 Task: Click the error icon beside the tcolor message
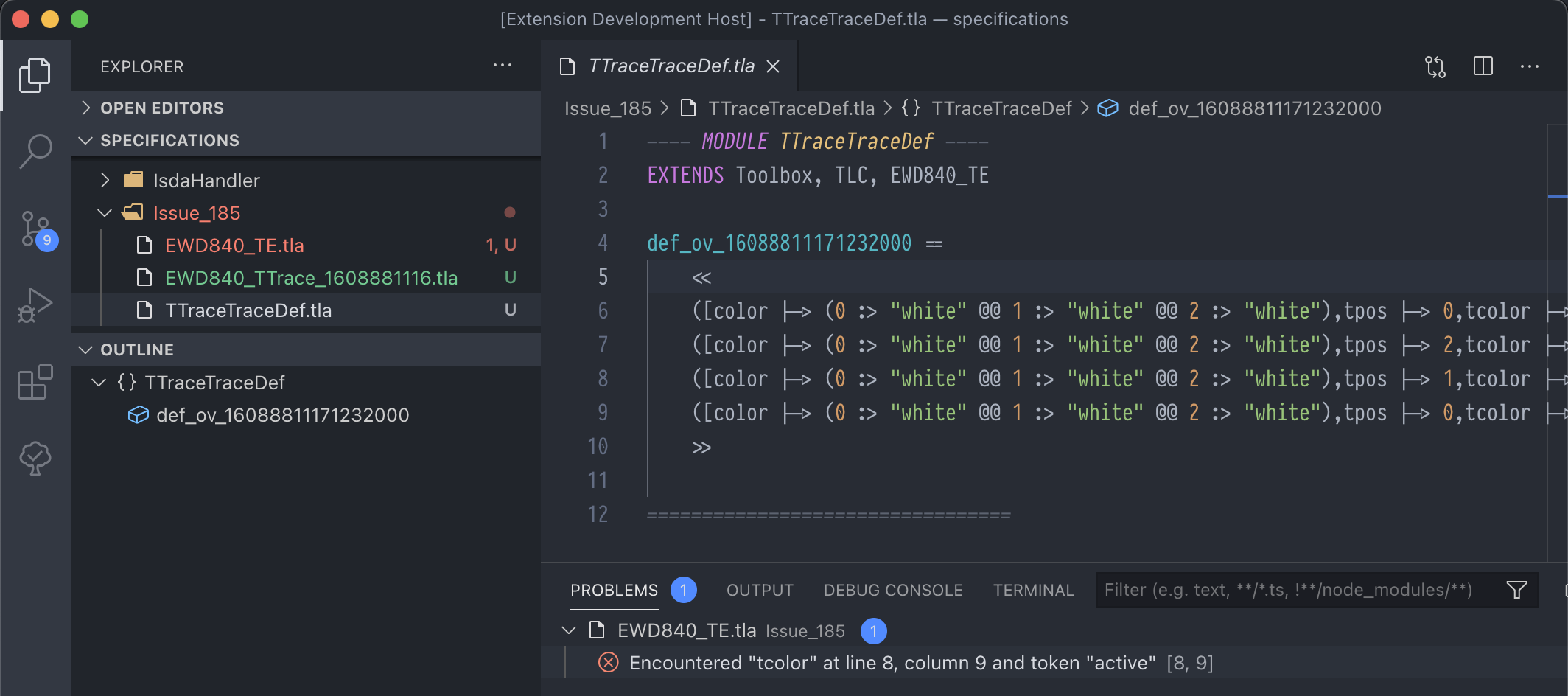[607, 662]
